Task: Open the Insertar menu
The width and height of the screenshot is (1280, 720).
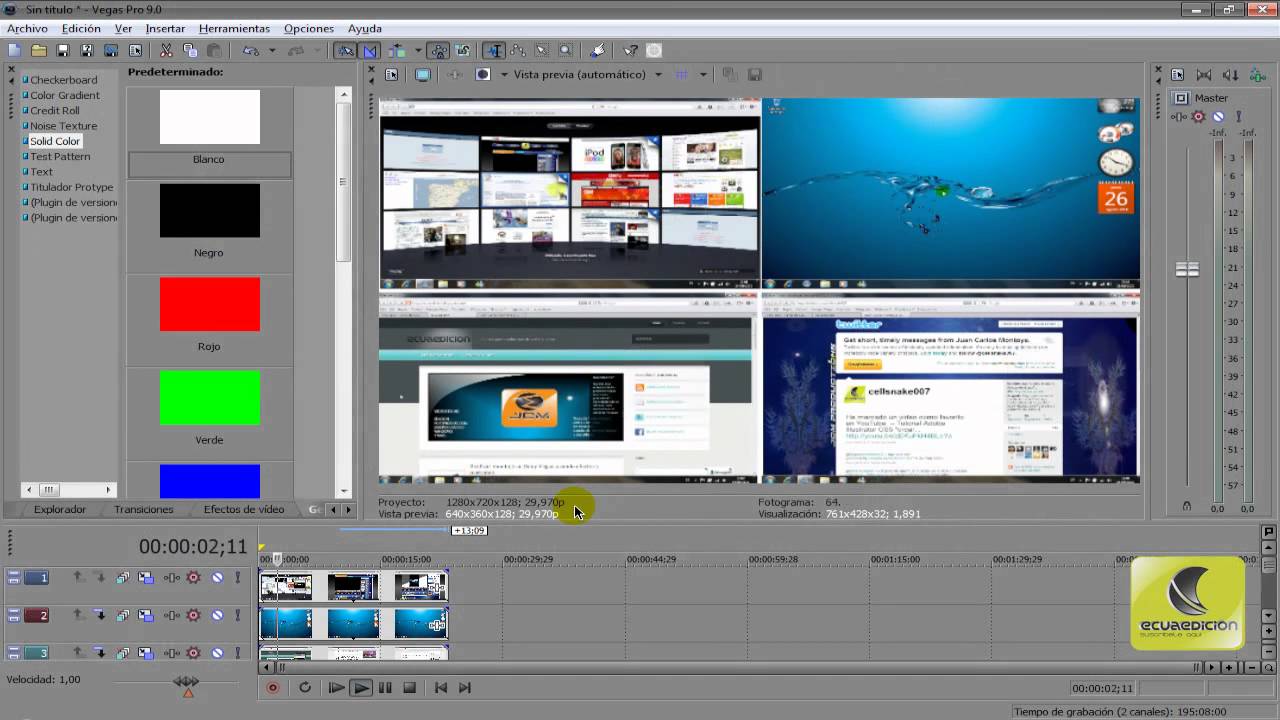Action: (x=165, y=28)
